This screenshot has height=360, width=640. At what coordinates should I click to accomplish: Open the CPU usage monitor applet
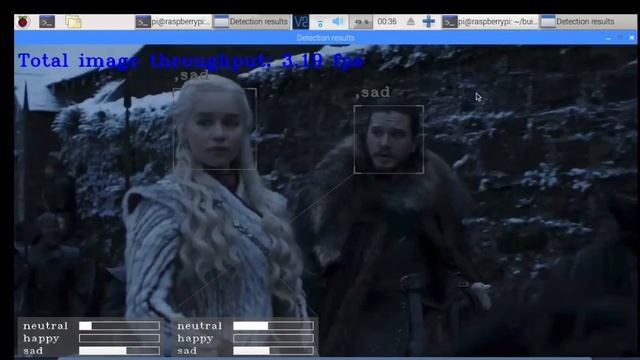(361, 22)
